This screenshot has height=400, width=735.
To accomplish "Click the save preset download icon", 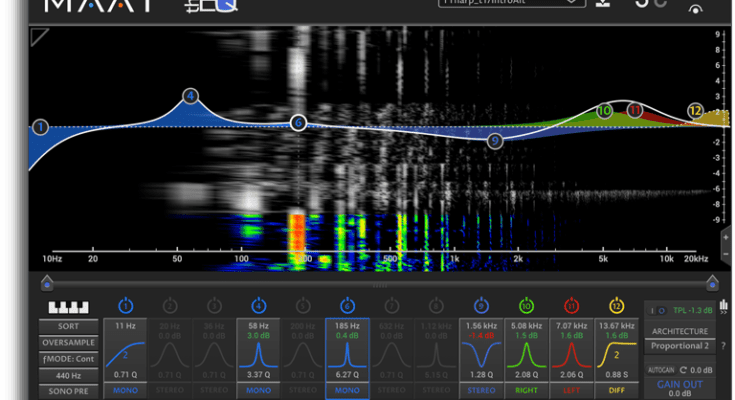I will tap(602, 4).
